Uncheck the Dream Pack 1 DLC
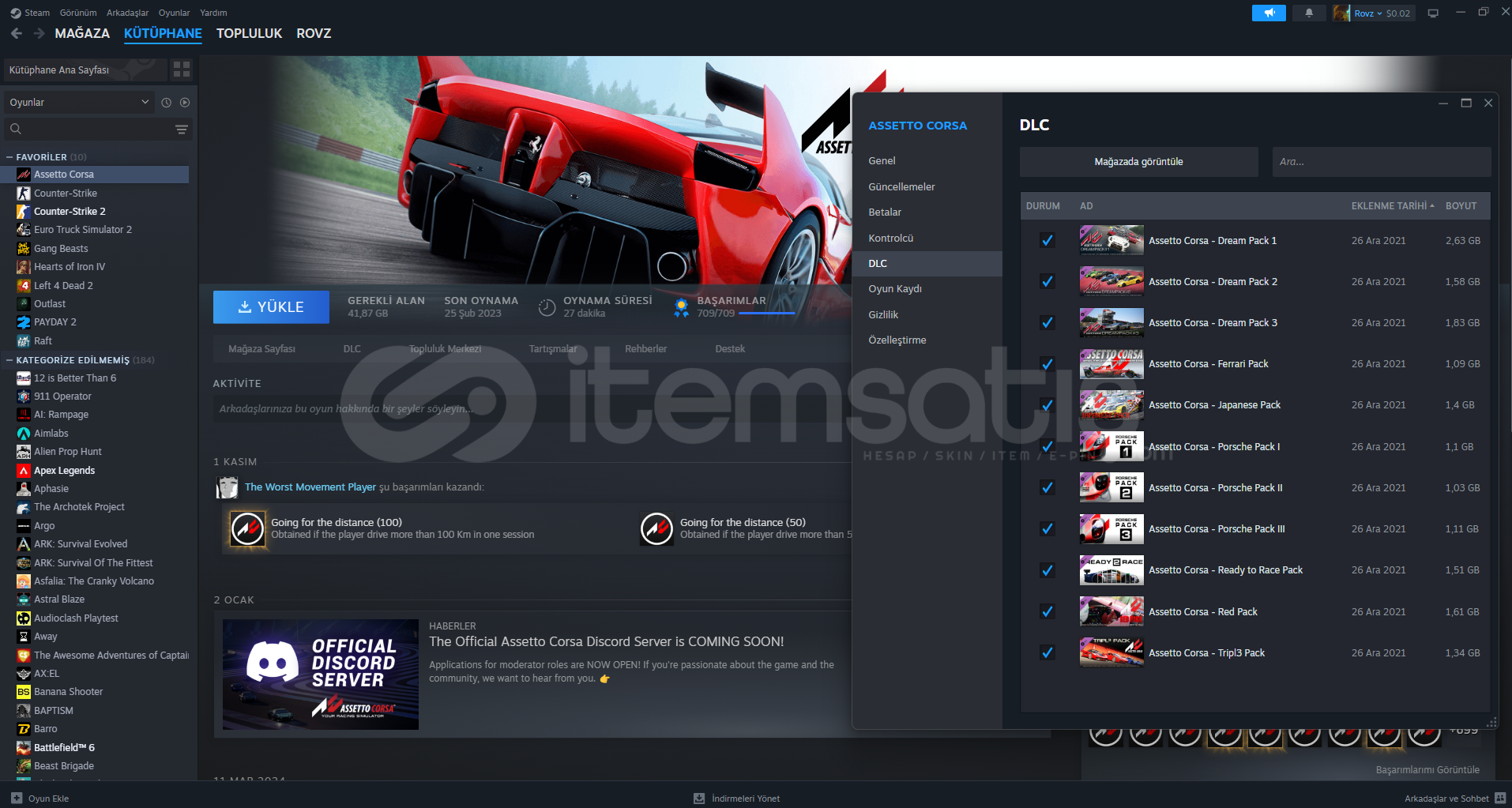This screenshot has width=1512, height=808. point(1047,240)
